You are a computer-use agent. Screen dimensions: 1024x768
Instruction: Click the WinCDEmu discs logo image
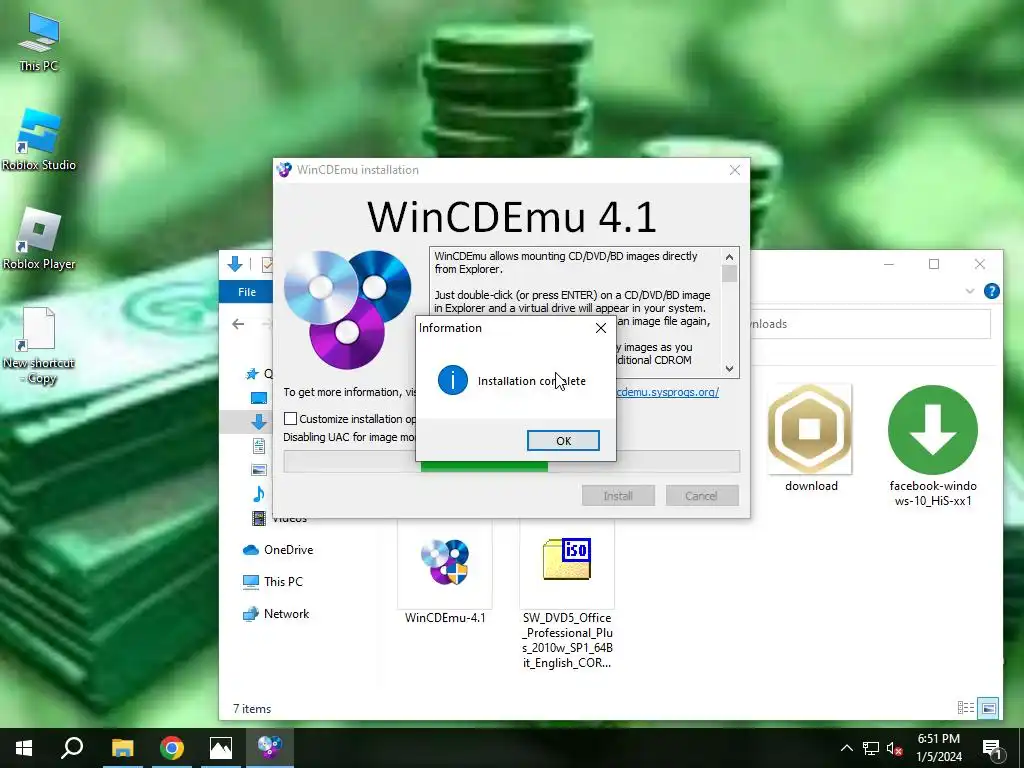coord(347,310)
